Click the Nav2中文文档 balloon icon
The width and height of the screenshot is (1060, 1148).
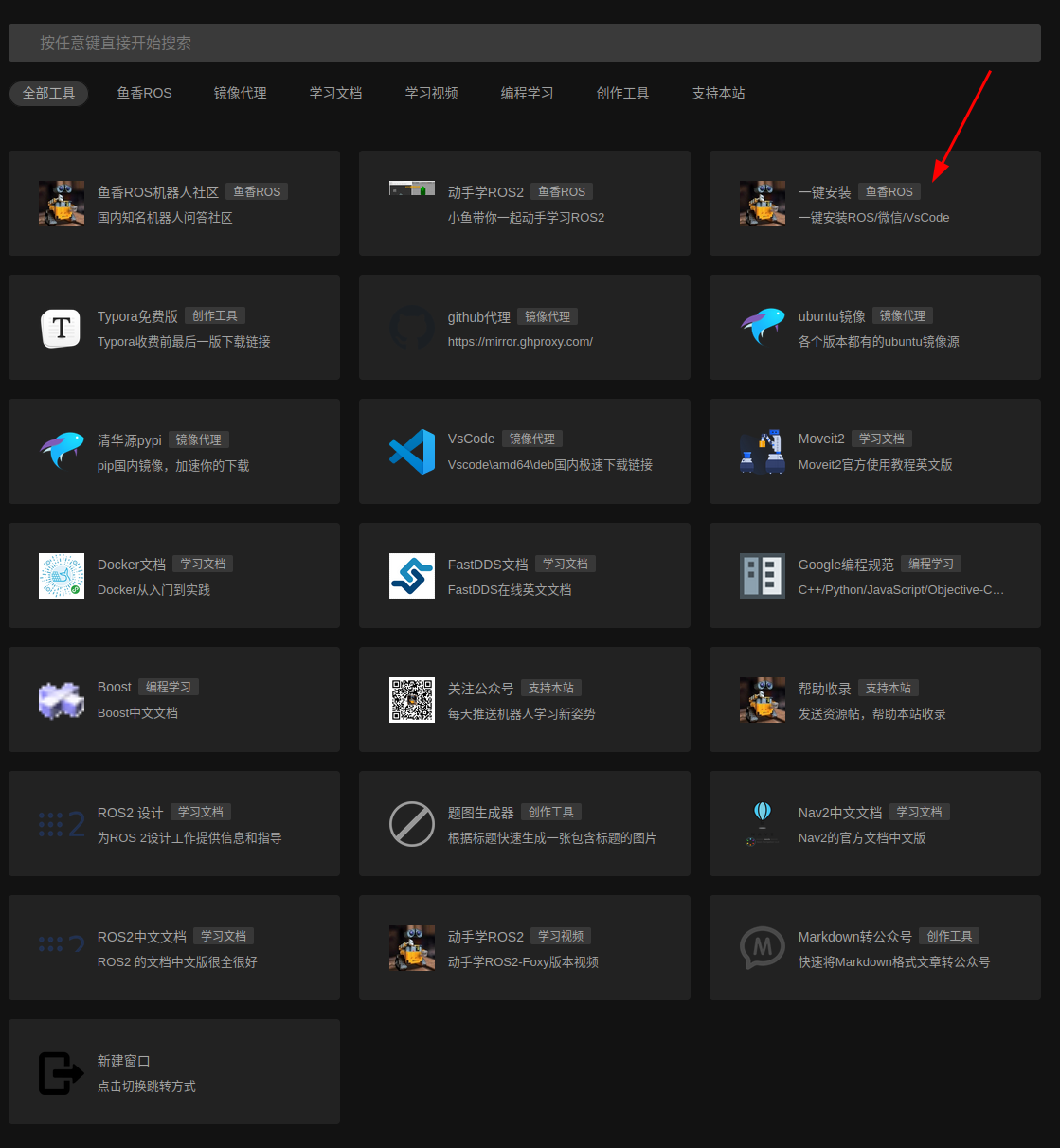(x=763, y=824)
